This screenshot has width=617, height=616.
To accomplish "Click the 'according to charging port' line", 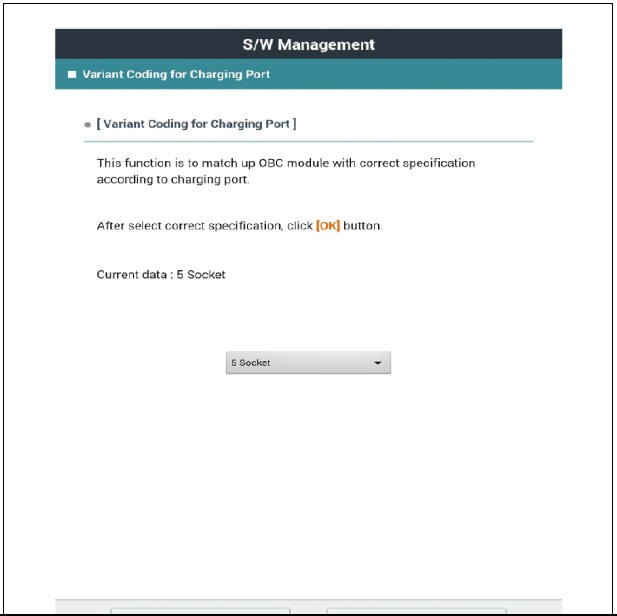I will 173,179.
